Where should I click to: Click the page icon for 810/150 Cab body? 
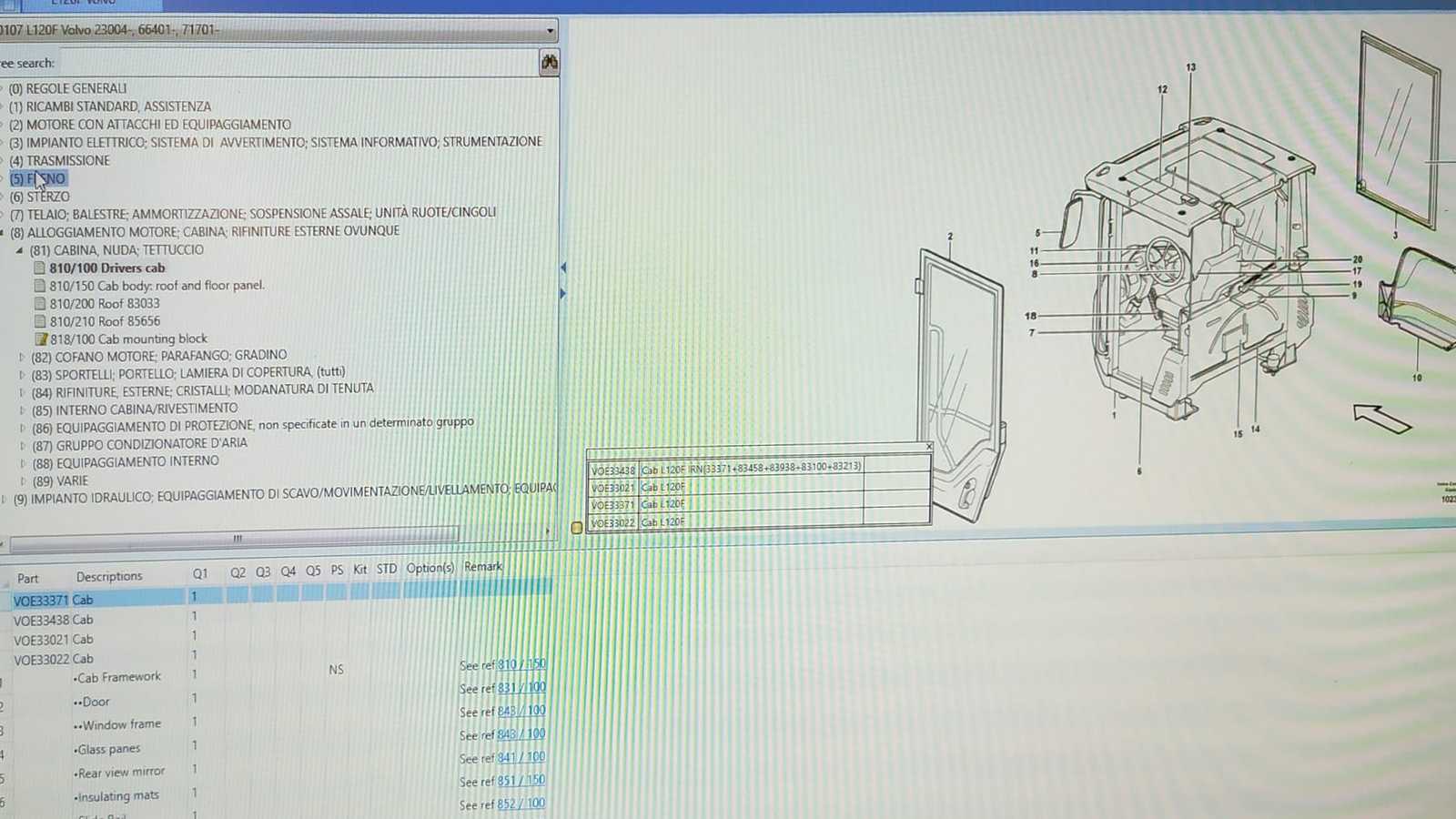point(39,286)
